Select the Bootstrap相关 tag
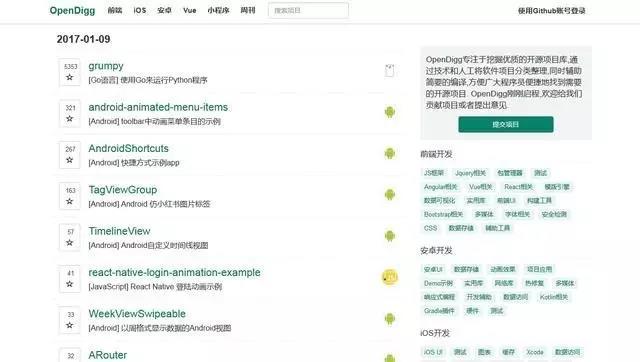 [443, 214]
